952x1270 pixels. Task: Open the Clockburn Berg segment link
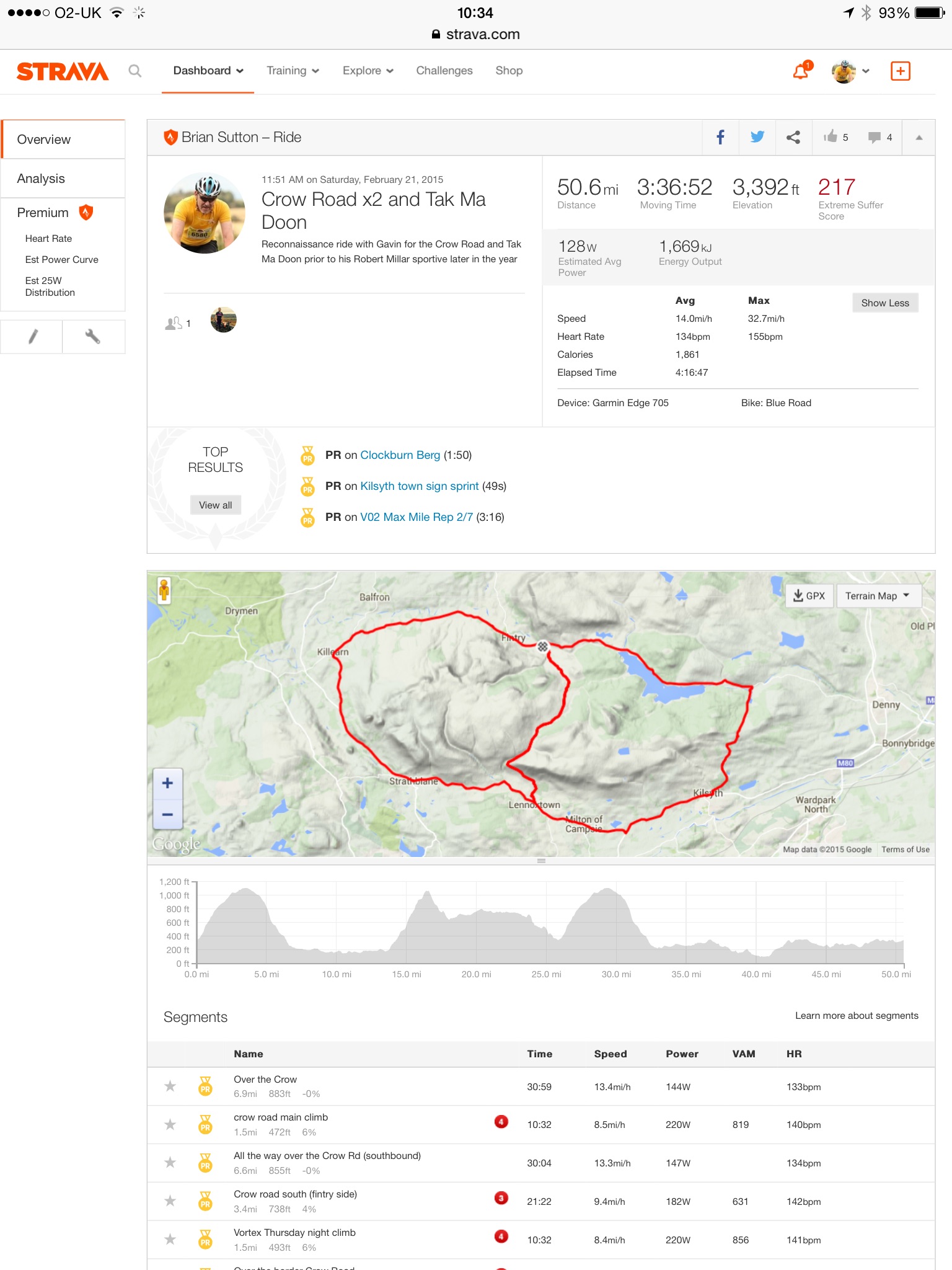pyautogui.click(x=400, y=455)
